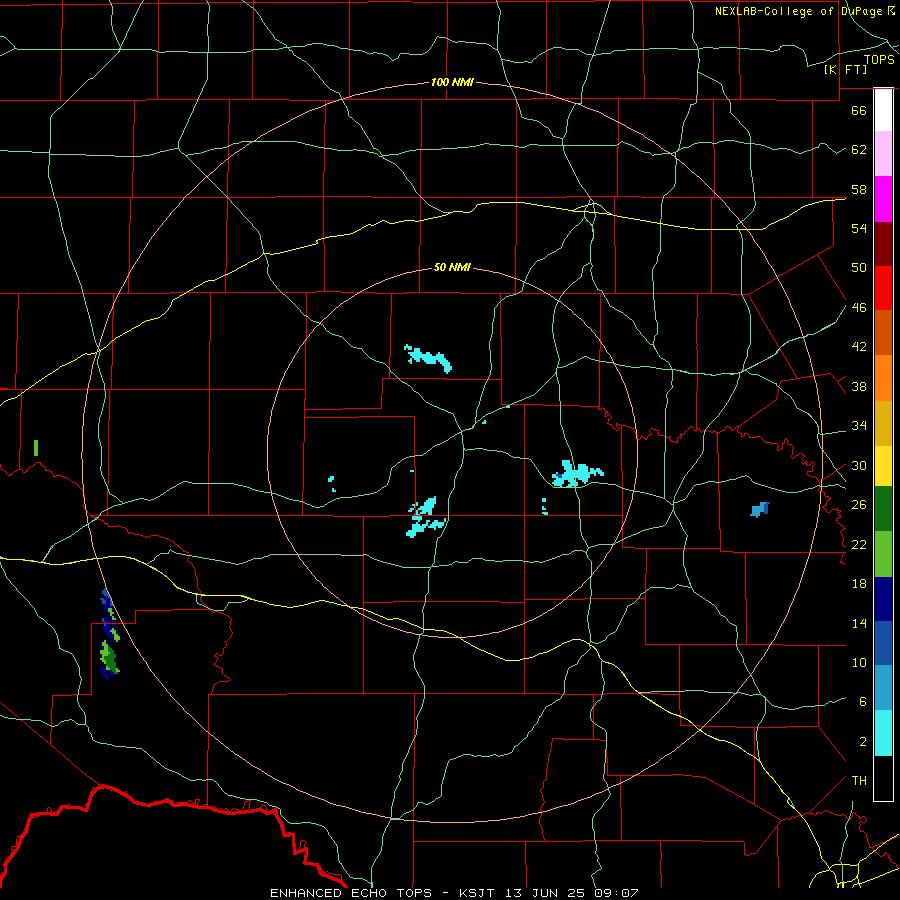Viewport: 900px width, 900px height.
Task: Click the 38 value on the scale
Action: [859, 386]
